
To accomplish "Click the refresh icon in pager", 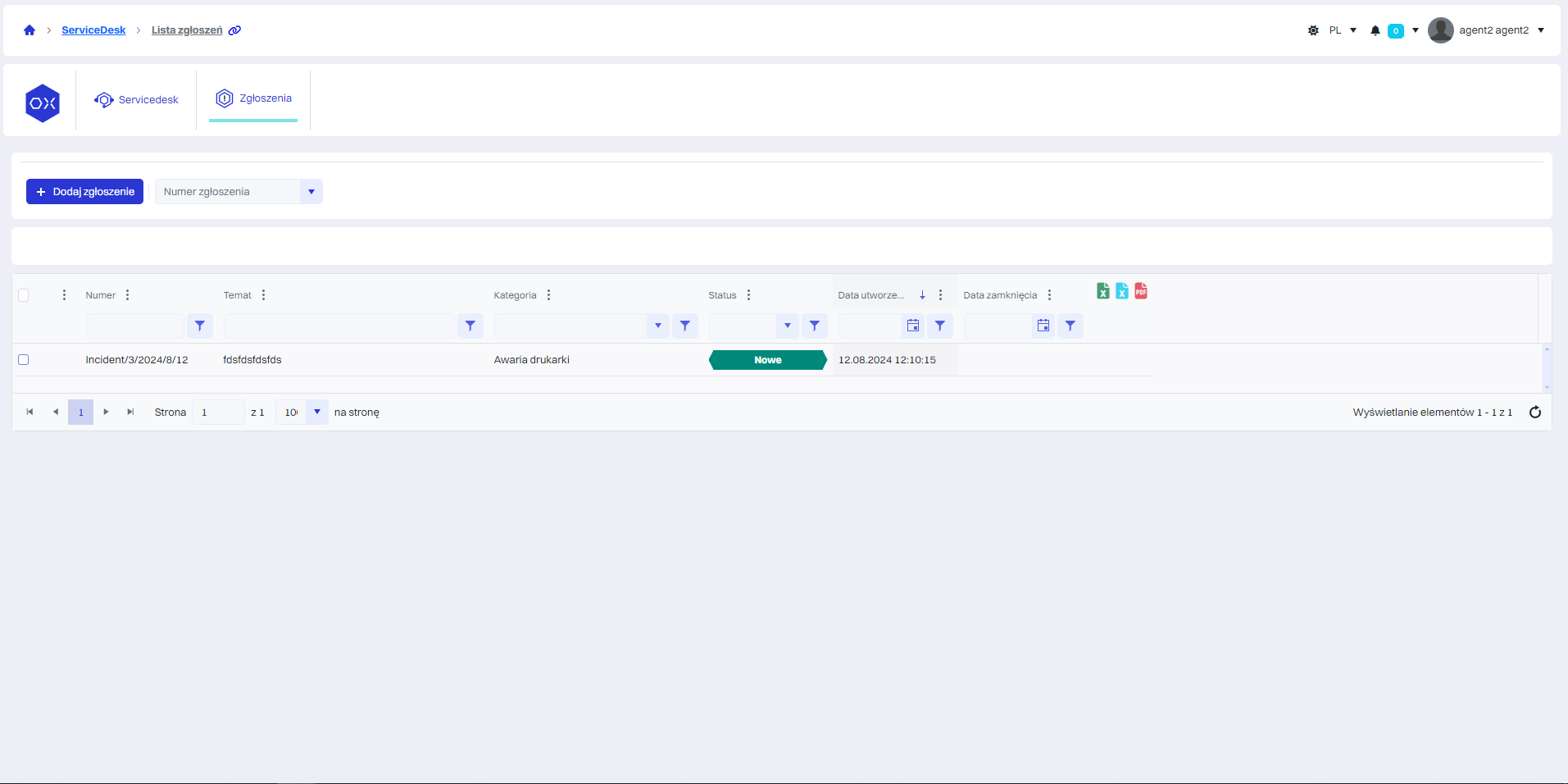I will [x=1534, y=413].
